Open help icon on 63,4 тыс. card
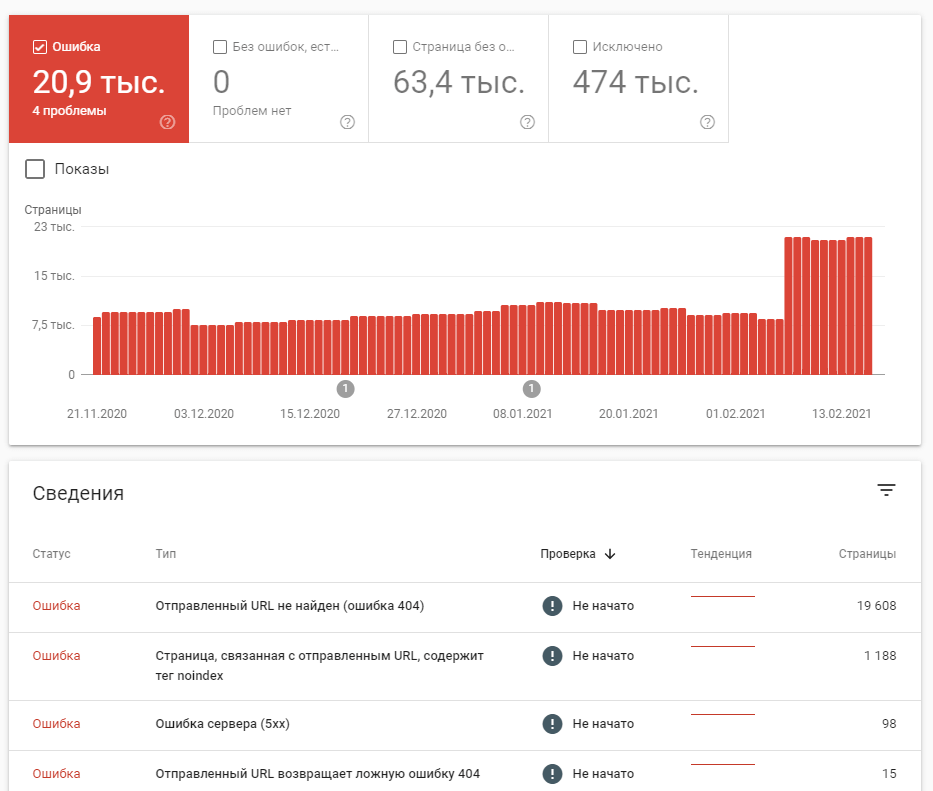The image size is (933, 791). [x=527, y=122]
